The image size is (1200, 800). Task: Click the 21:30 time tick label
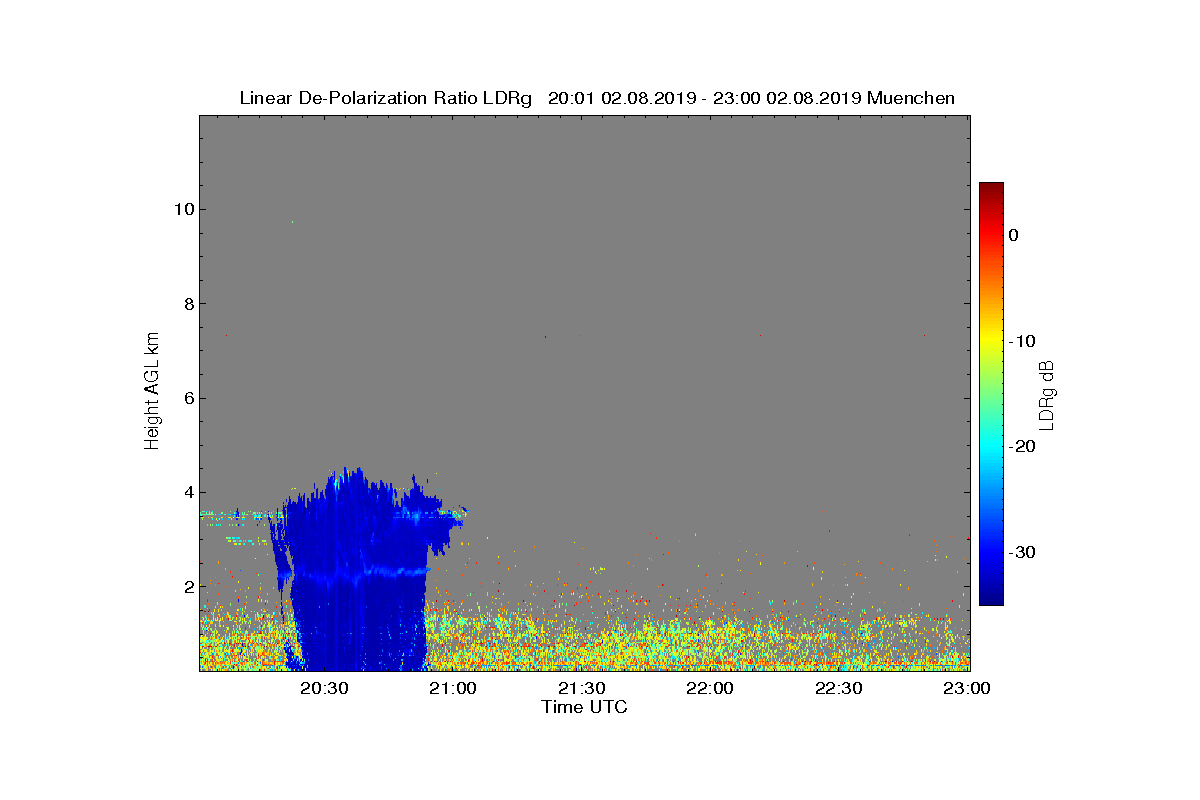[x=581, y=688]
